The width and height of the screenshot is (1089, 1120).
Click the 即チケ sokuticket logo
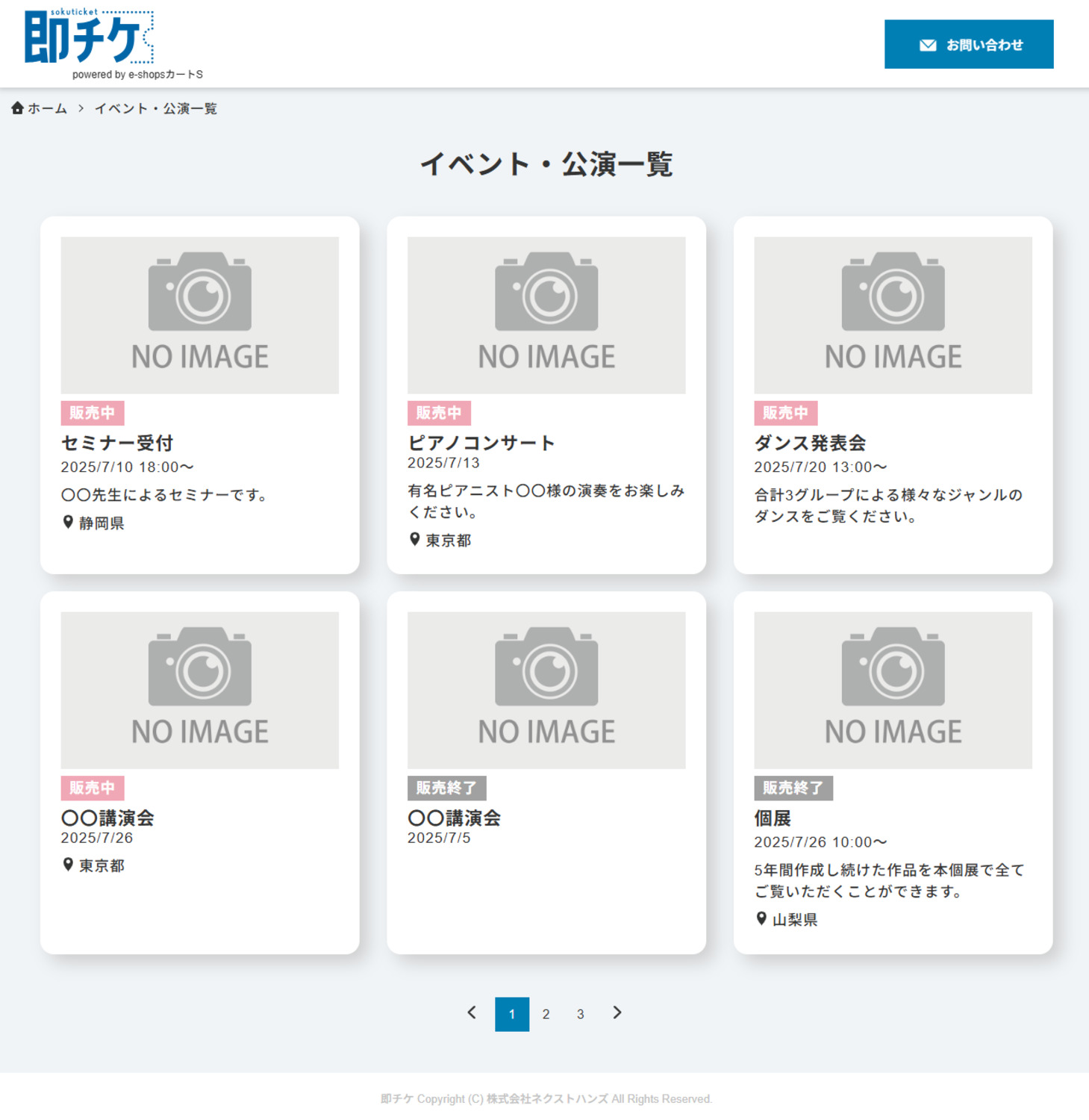(x=90, y=39)
